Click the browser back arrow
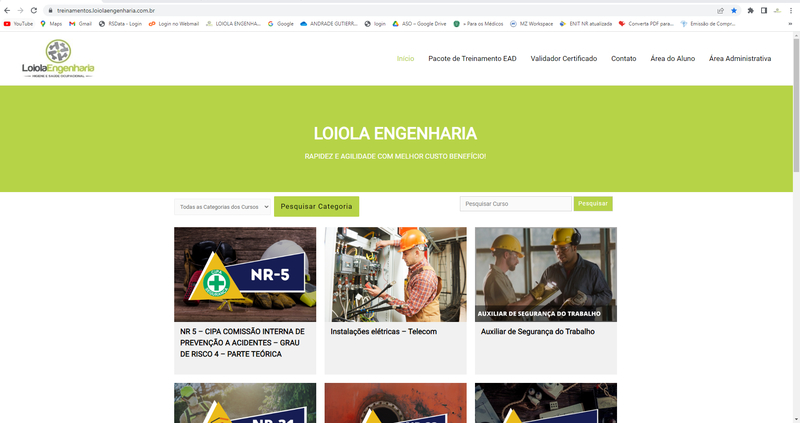Image resolution: width=800 pixels, height=423 pixels. 7,10
